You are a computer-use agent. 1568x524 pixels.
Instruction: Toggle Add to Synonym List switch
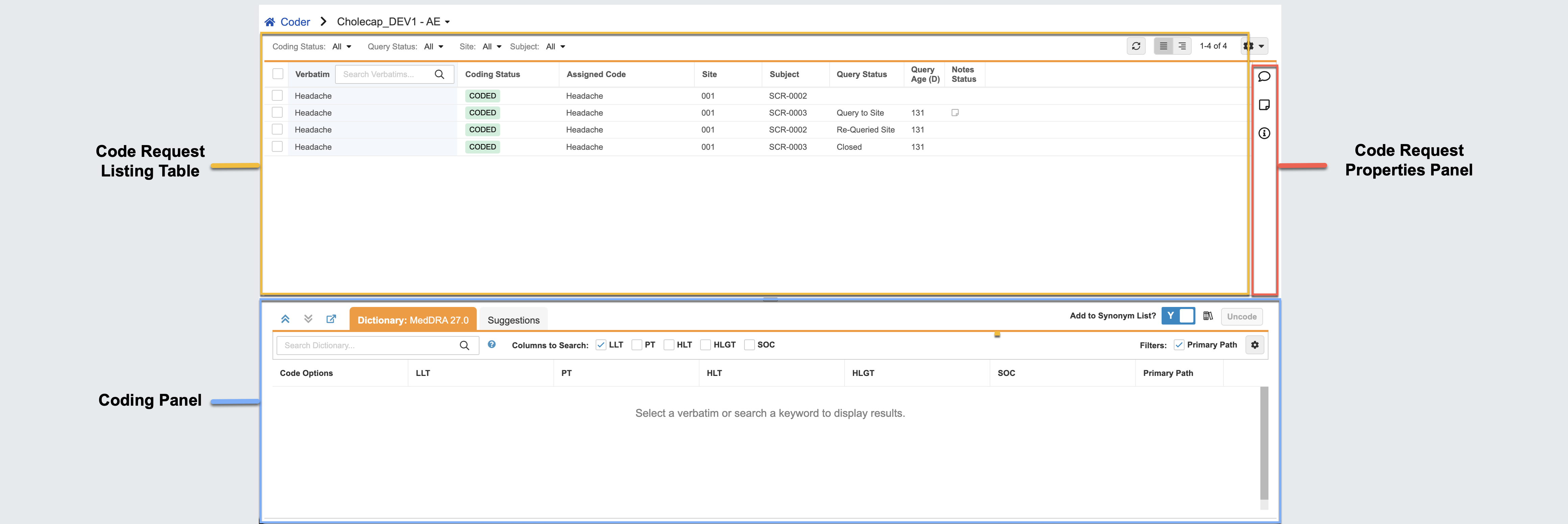[x=1178, y=316]
